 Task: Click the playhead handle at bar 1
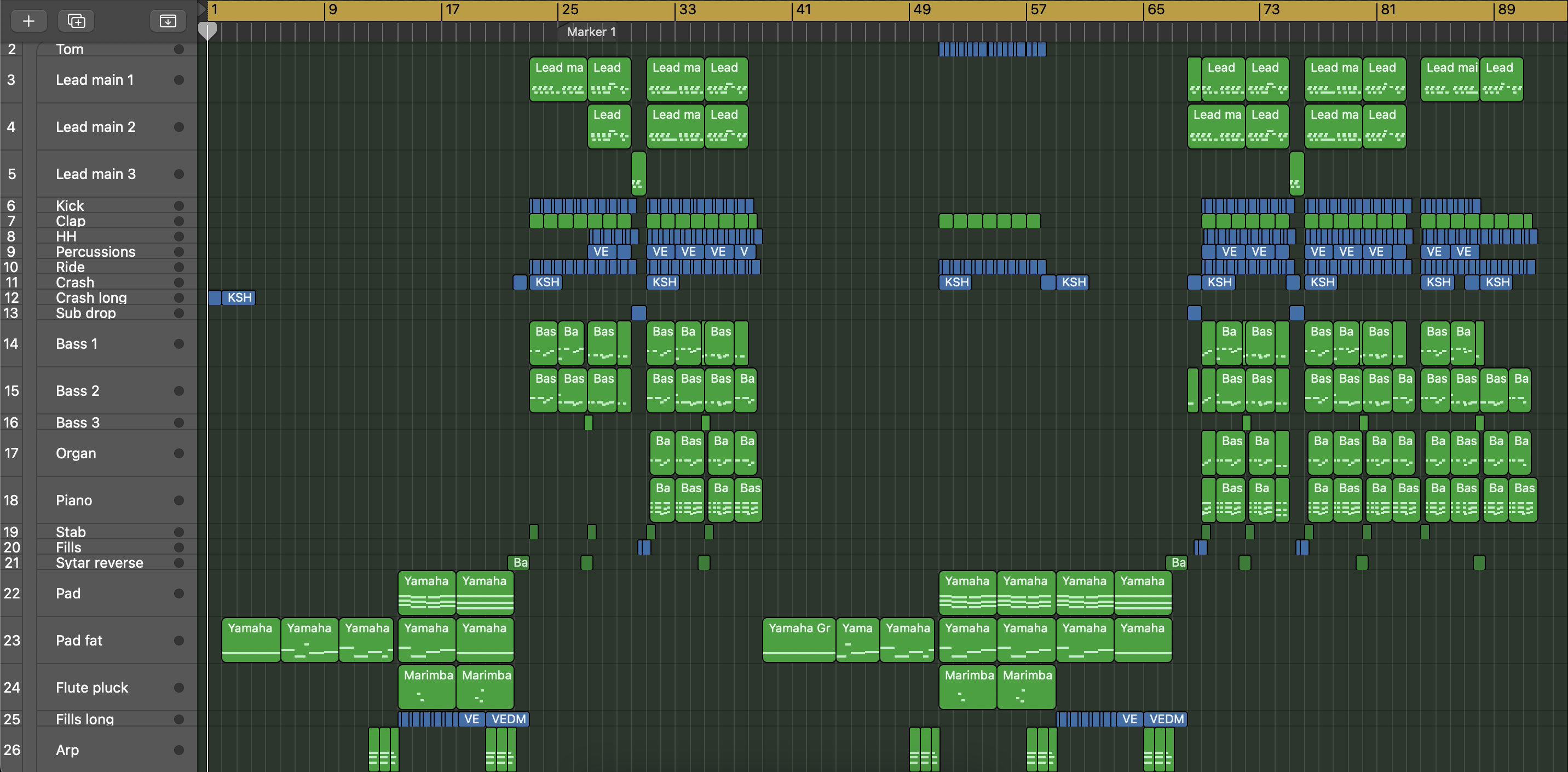click(207, 31)
